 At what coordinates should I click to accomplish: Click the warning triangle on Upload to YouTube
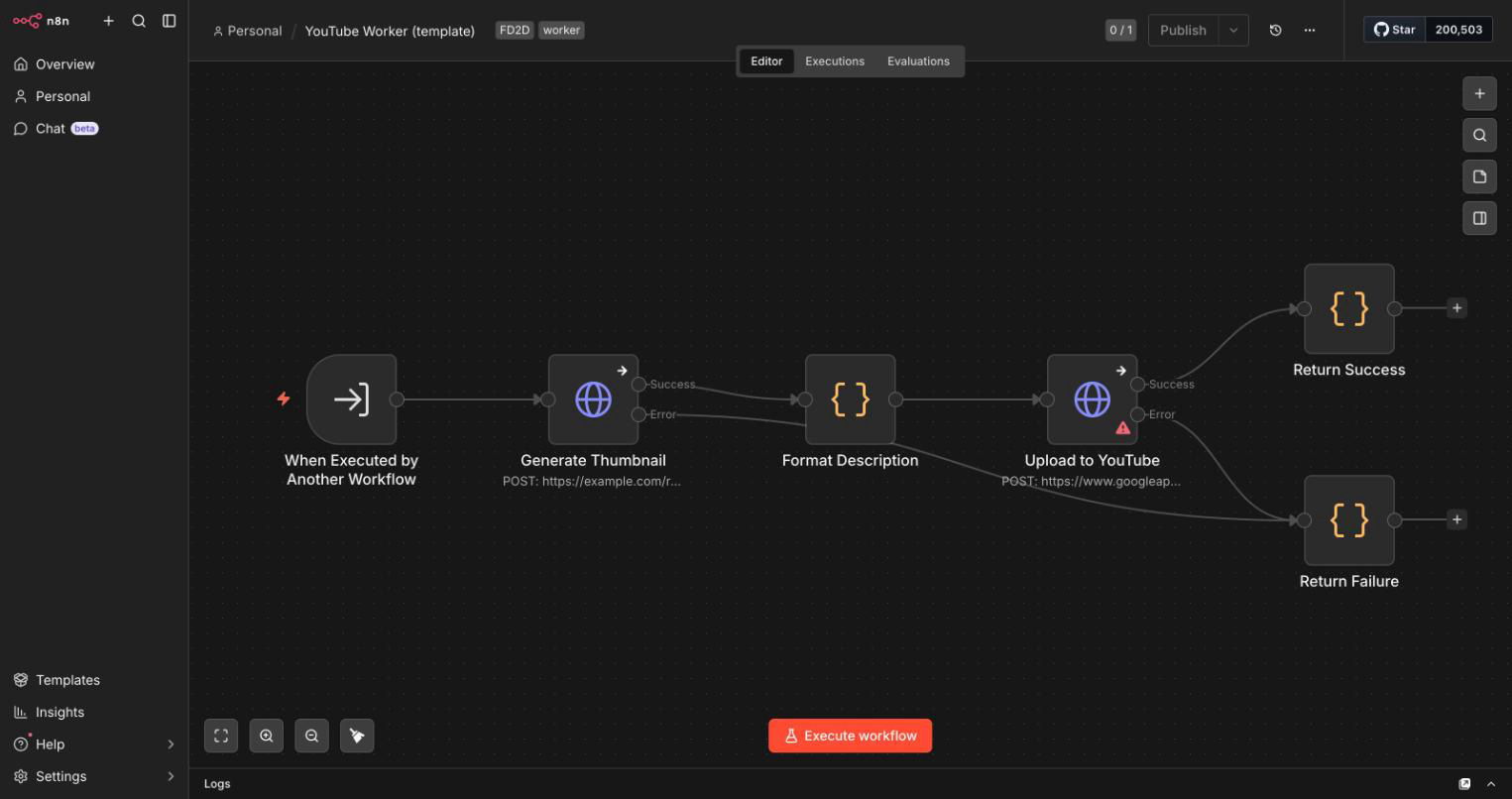click(x=1122, y=428)
